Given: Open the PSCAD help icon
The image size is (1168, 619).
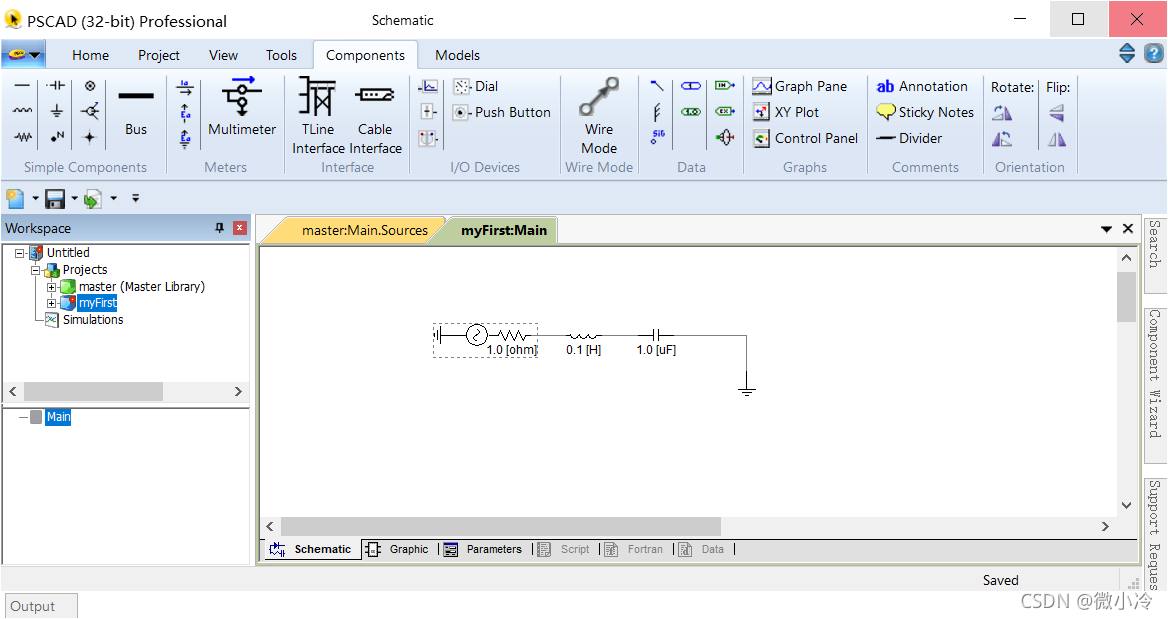Looking at the screenshot, I should tap(1154, 54).
